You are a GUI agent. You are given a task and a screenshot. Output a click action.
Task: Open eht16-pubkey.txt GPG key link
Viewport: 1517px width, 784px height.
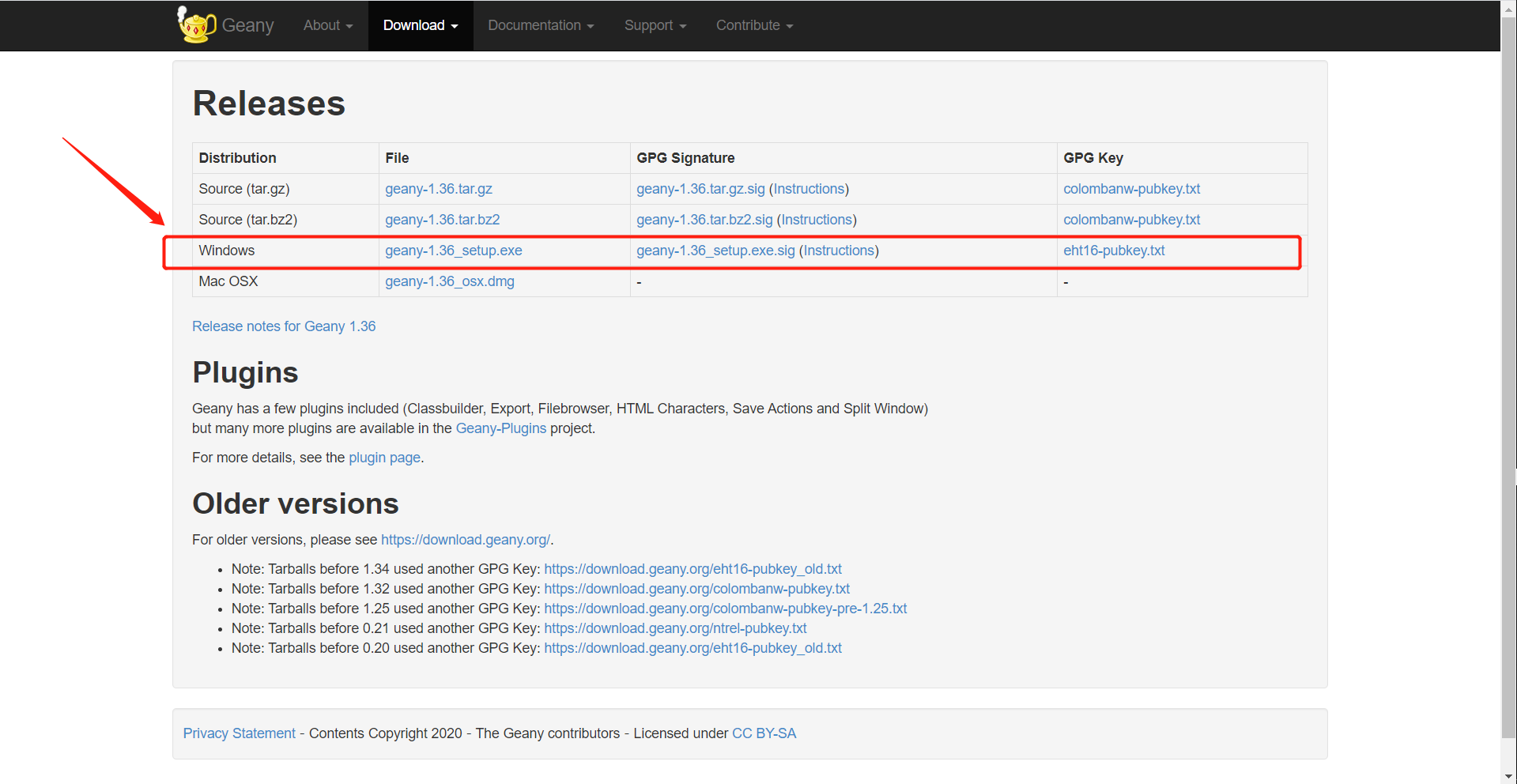coord(1114,251)
